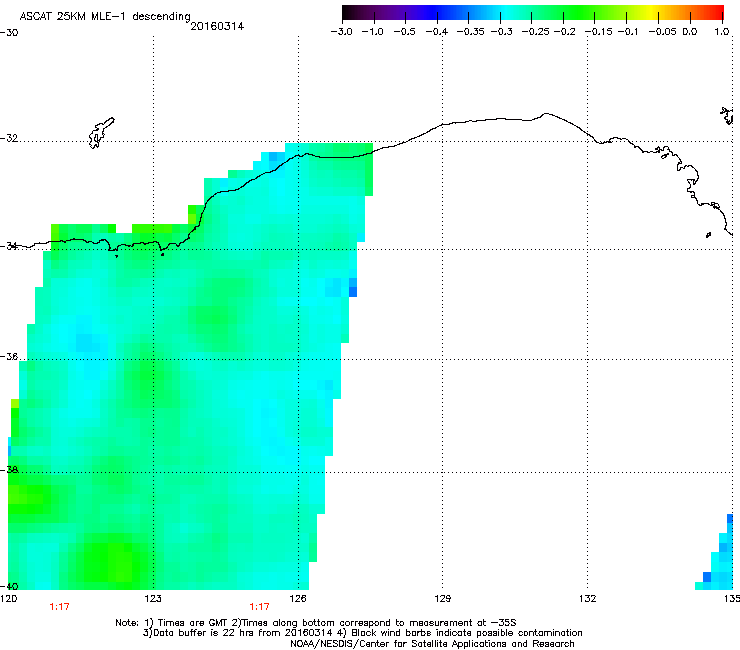Viewport: 740px width, 650px height.
Task: Click the '-34' latitude axis label
Action: [9, 246]
